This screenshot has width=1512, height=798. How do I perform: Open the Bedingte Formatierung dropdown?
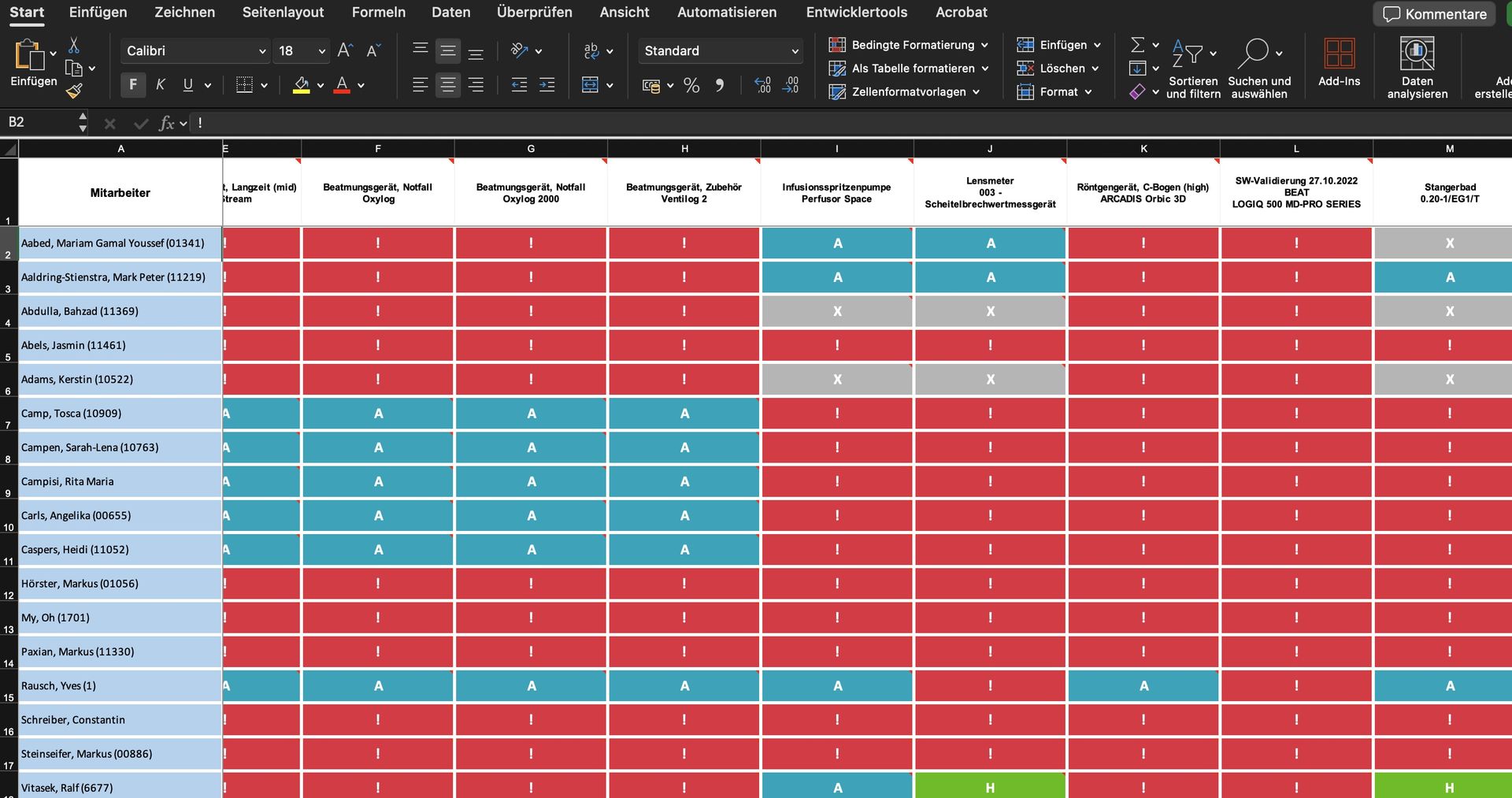(908, 45)
